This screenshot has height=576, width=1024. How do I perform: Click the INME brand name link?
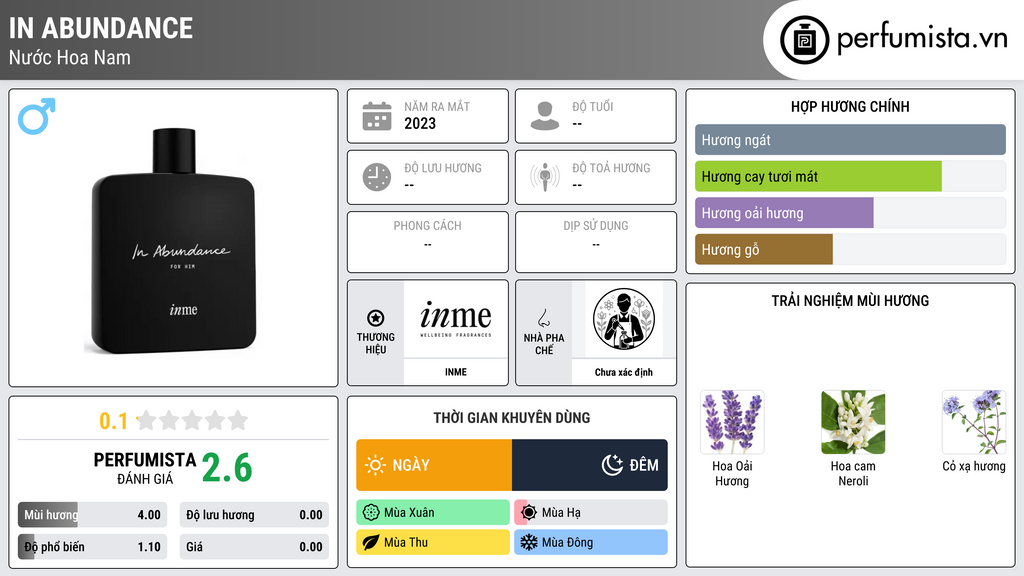coord(456,372)
